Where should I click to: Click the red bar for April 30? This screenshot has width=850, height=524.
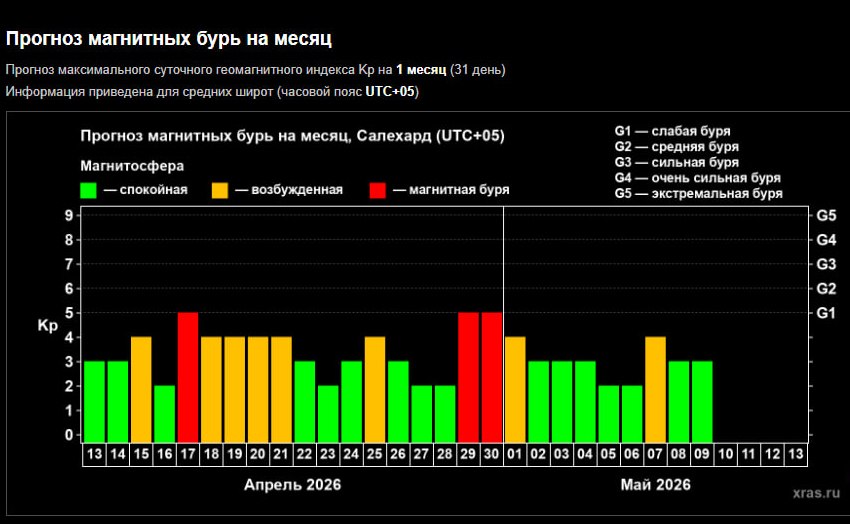[492, 376]
